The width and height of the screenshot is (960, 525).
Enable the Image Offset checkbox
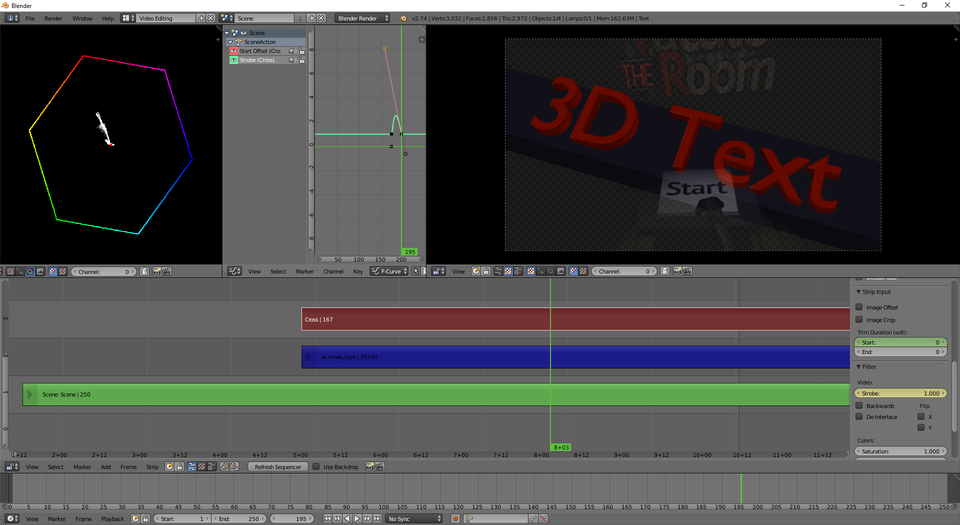tap(859, 307)
